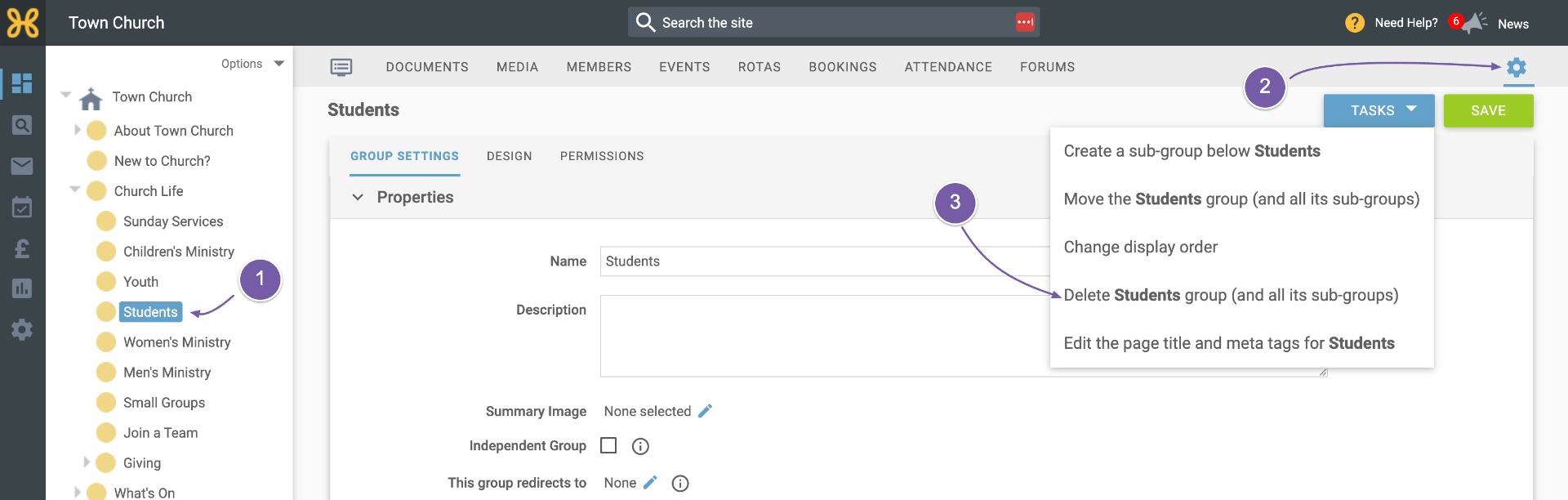
Task: Switch to the Media tab
Action: pyautogui.click(x=518, y=67)
